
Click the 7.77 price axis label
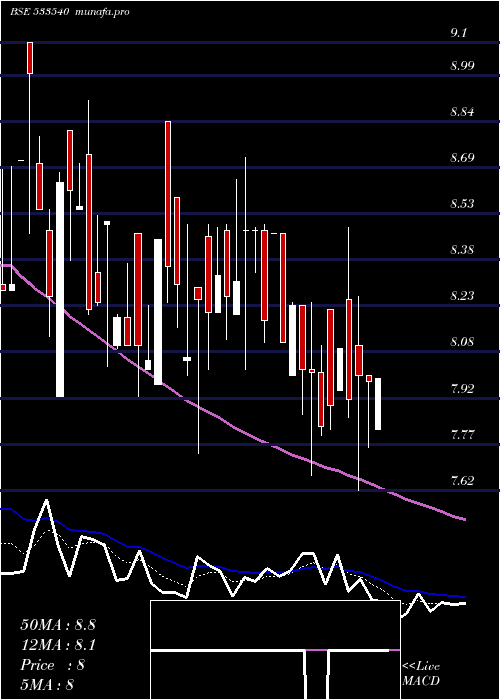coord(462,434)
